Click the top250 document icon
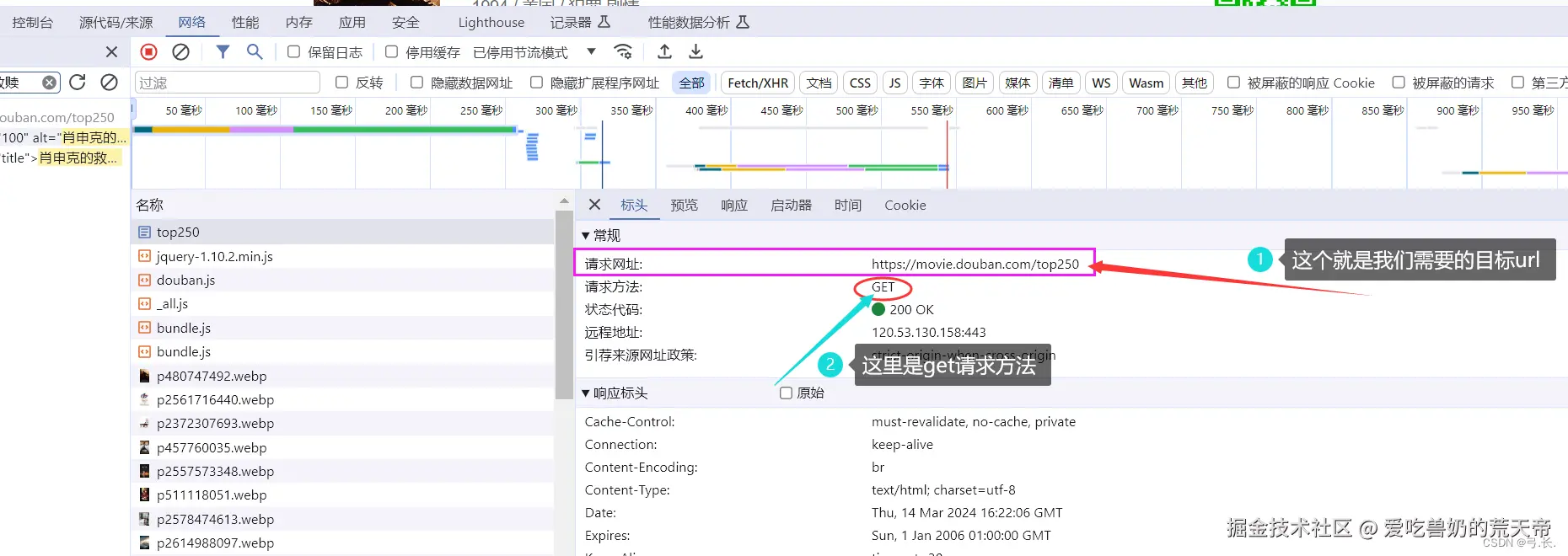Screen dimensions: 1568x556 point(144,232)
